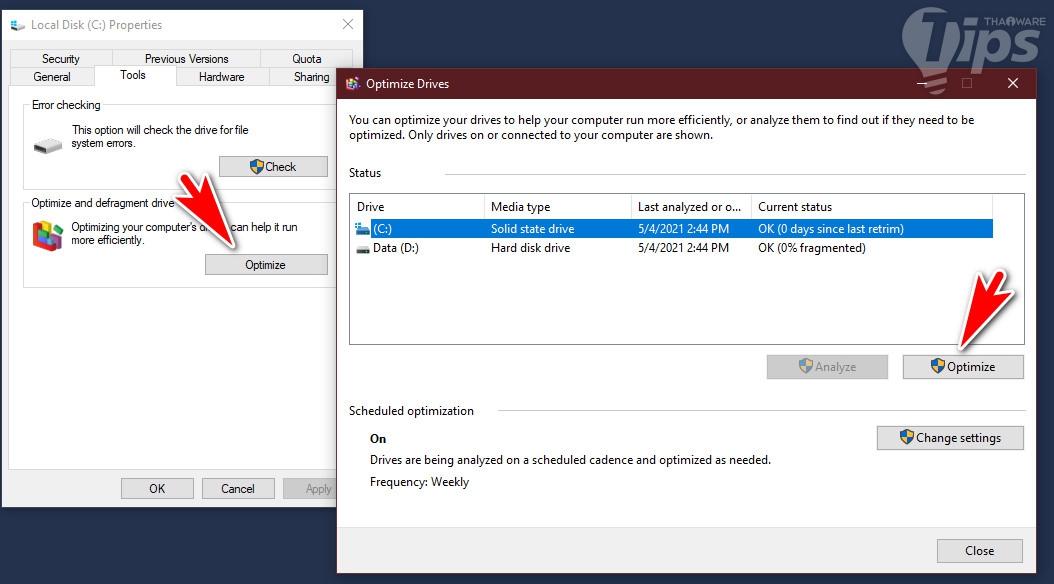Image resolution: width=1054 pixels, height=584 pixels.
Task: Click the Optimize Drives title bar icon
Action: (x=352, y=84)
